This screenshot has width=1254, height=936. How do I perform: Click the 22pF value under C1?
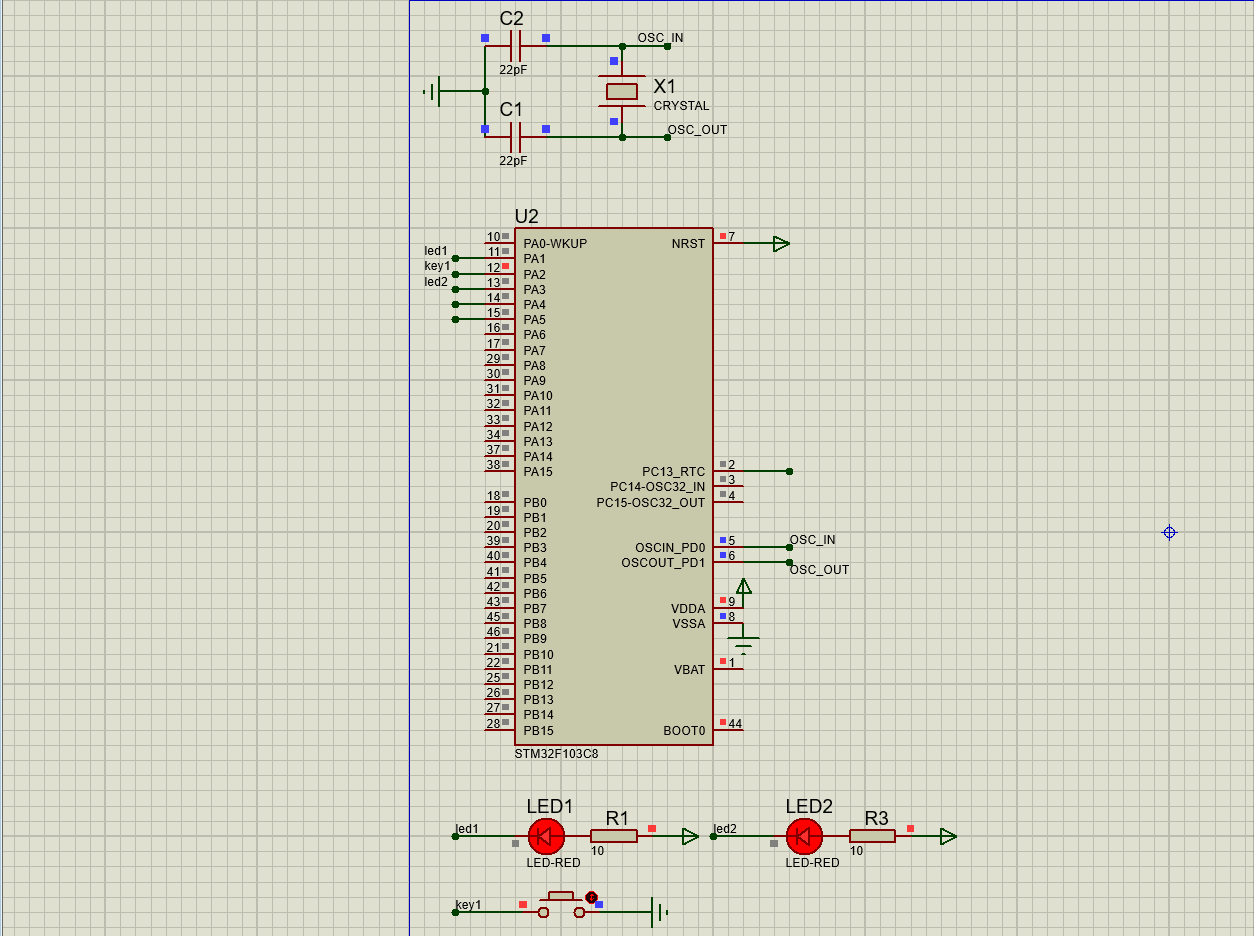pyautogui.click(x=513, y=161)
